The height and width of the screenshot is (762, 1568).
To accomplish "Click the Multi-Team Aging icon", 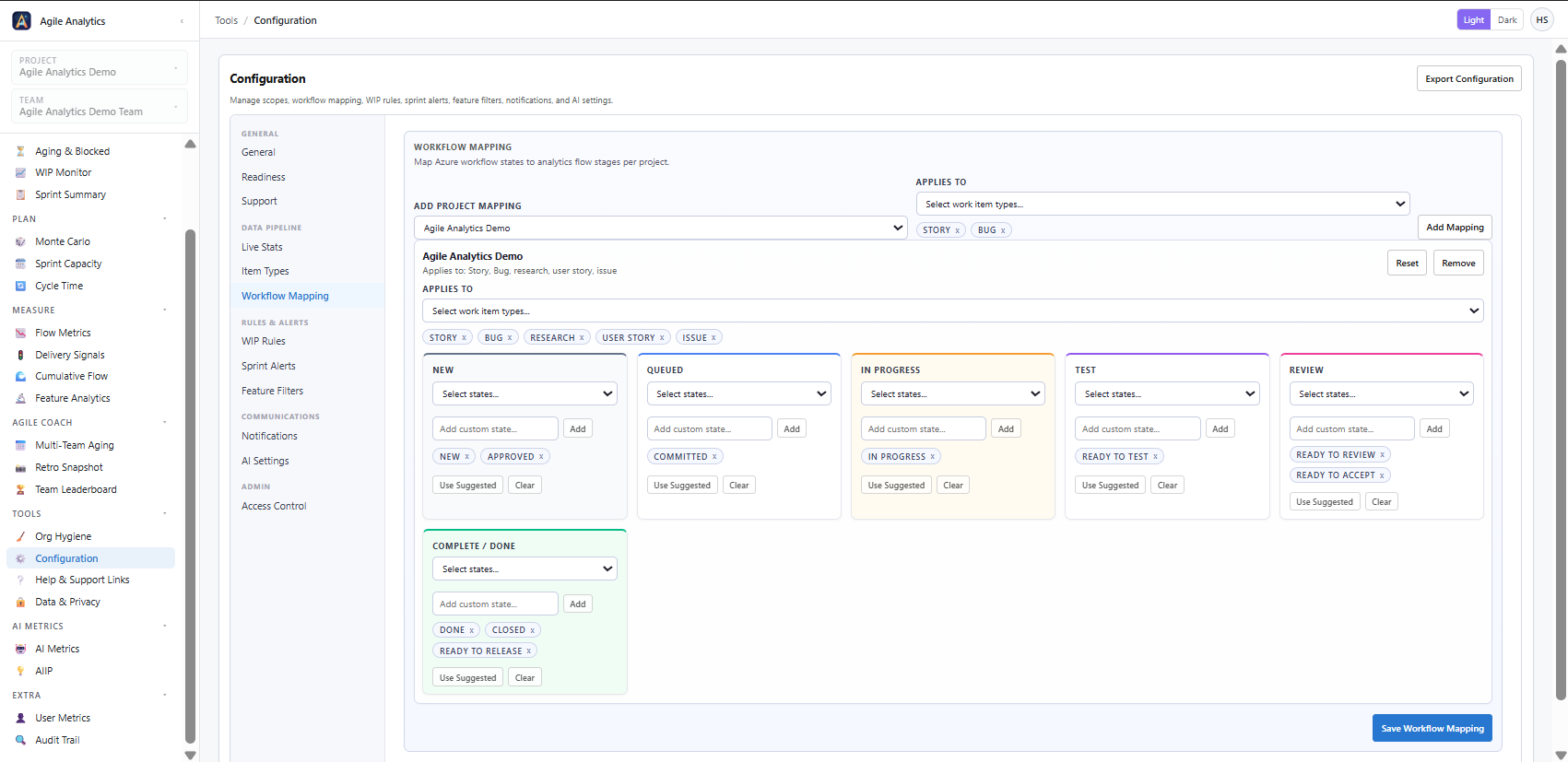I will coord(20,445).
